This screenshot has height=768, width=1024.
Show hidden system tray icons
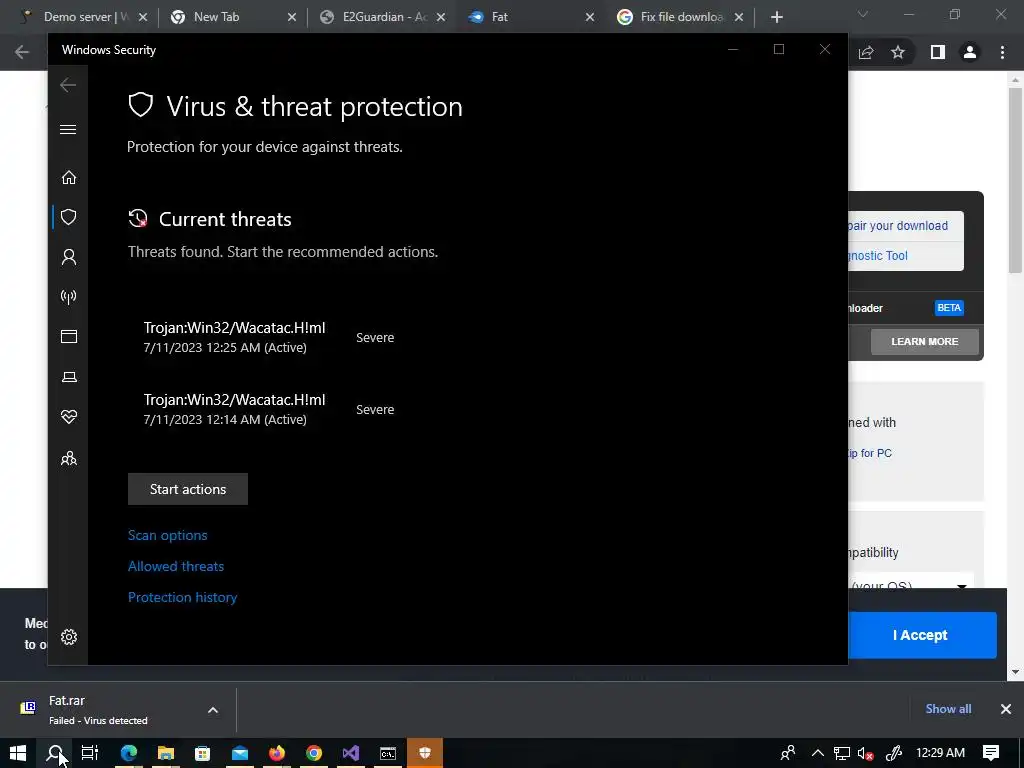(x=818, y=753)
